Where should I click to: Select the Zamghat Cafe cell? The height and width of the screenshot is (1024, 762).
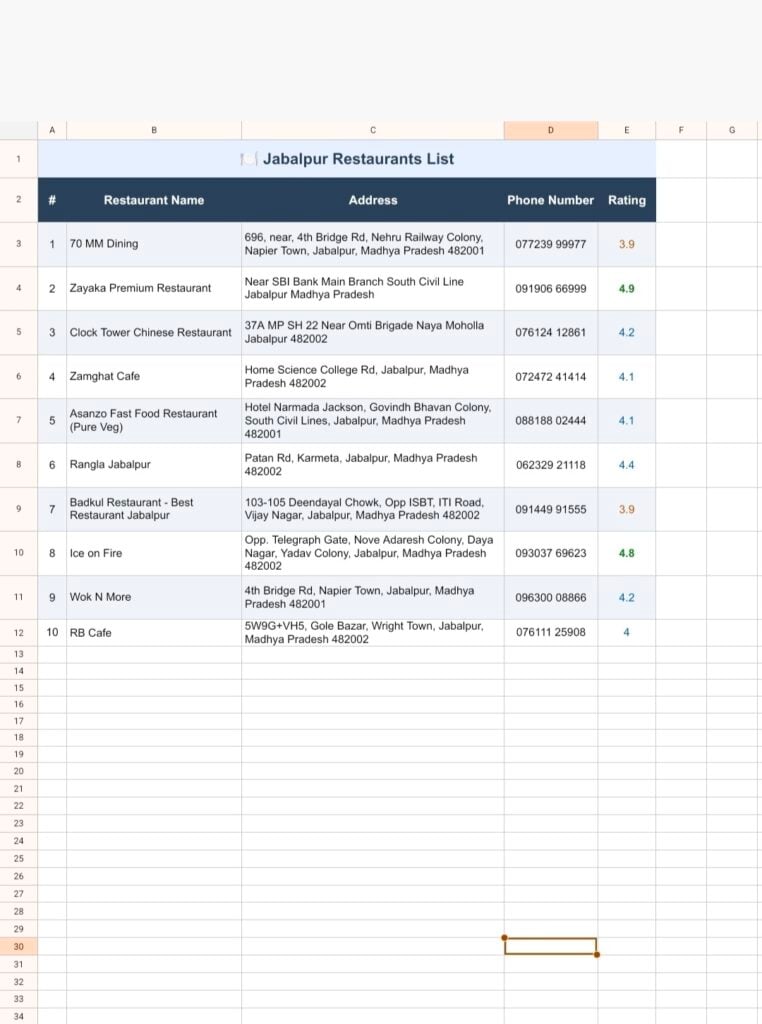154,376
